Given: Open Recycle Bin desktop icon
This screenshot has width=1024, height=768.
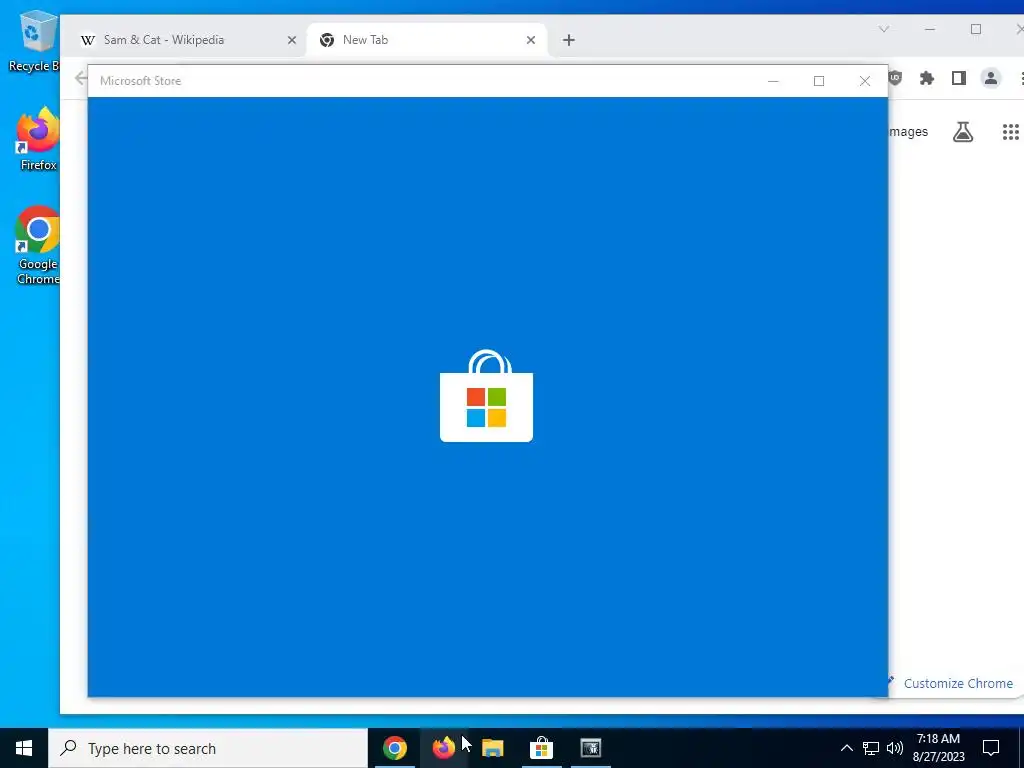Looking at the screenshot, I should click(34, 41).
